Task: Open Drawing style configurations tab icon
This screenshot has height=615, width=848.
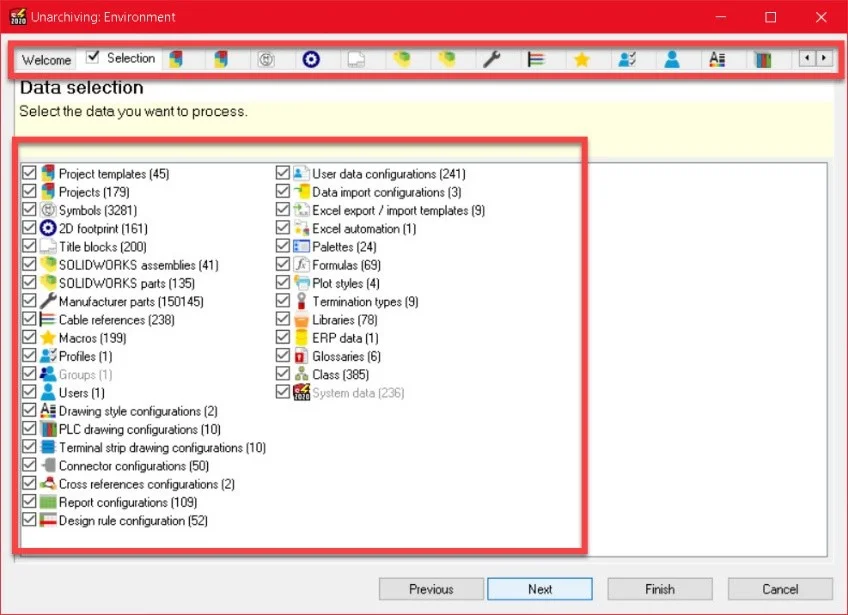Action: pos(716,60)
